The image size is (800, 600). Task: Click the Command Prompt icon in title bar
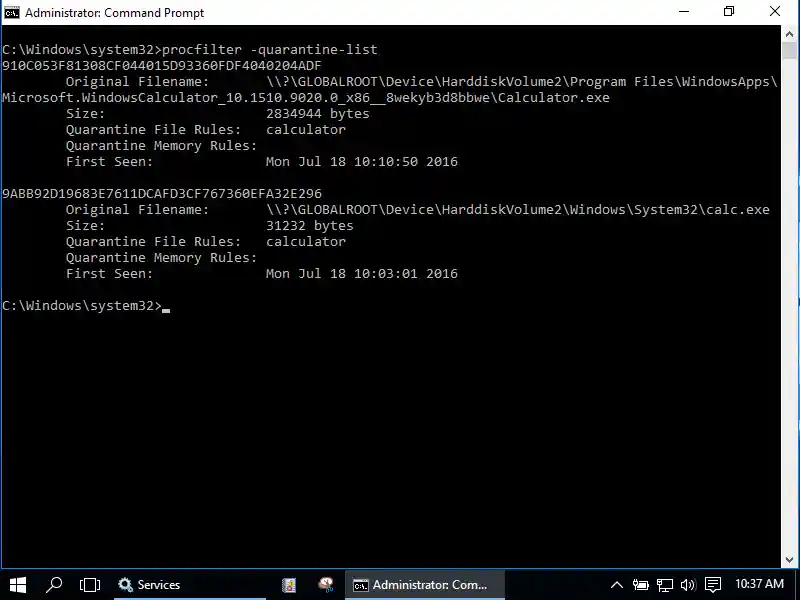12,12
